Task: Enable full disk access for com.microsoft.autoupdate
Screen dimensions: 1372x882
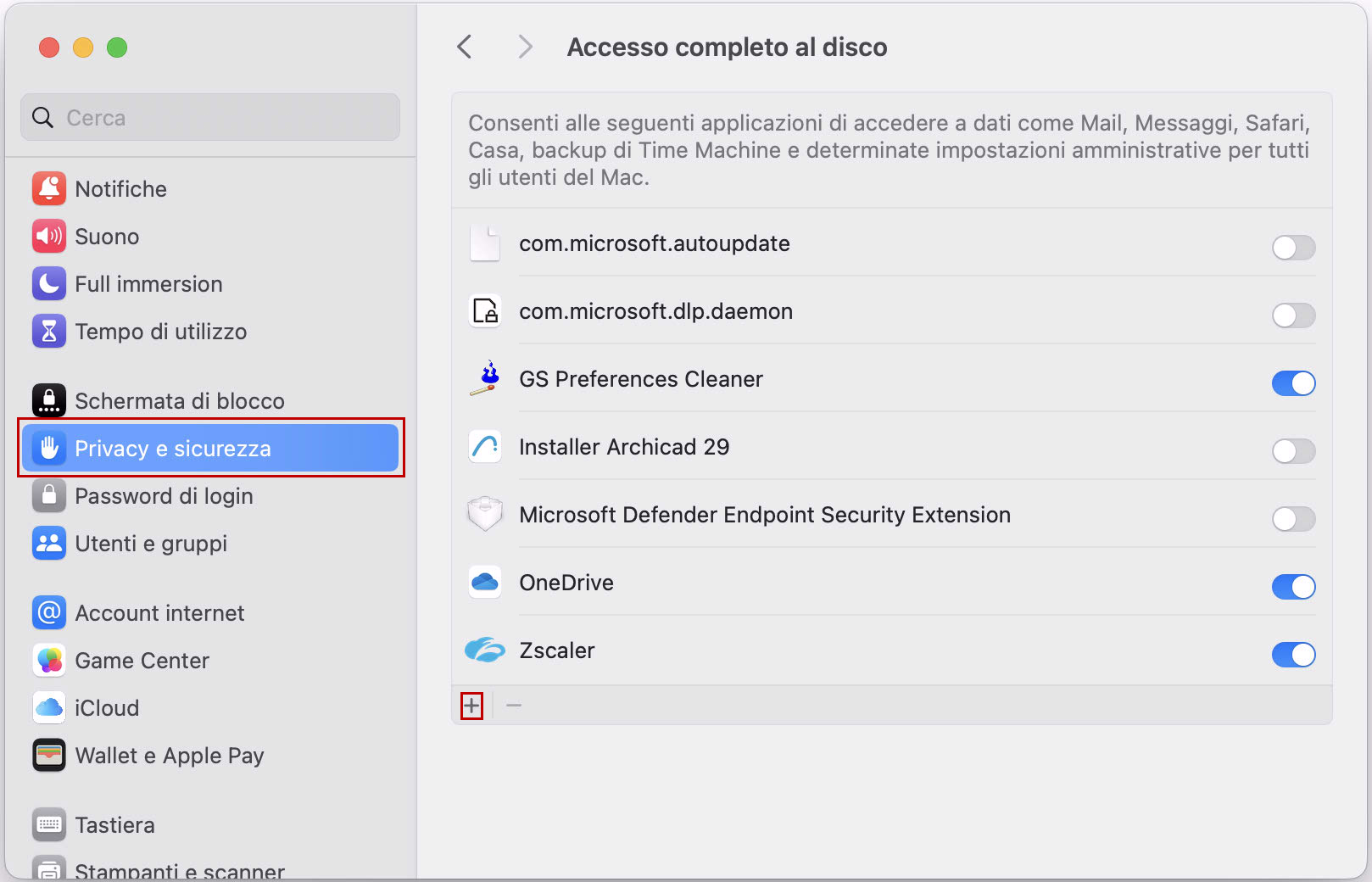Action: coord(1293,248)
